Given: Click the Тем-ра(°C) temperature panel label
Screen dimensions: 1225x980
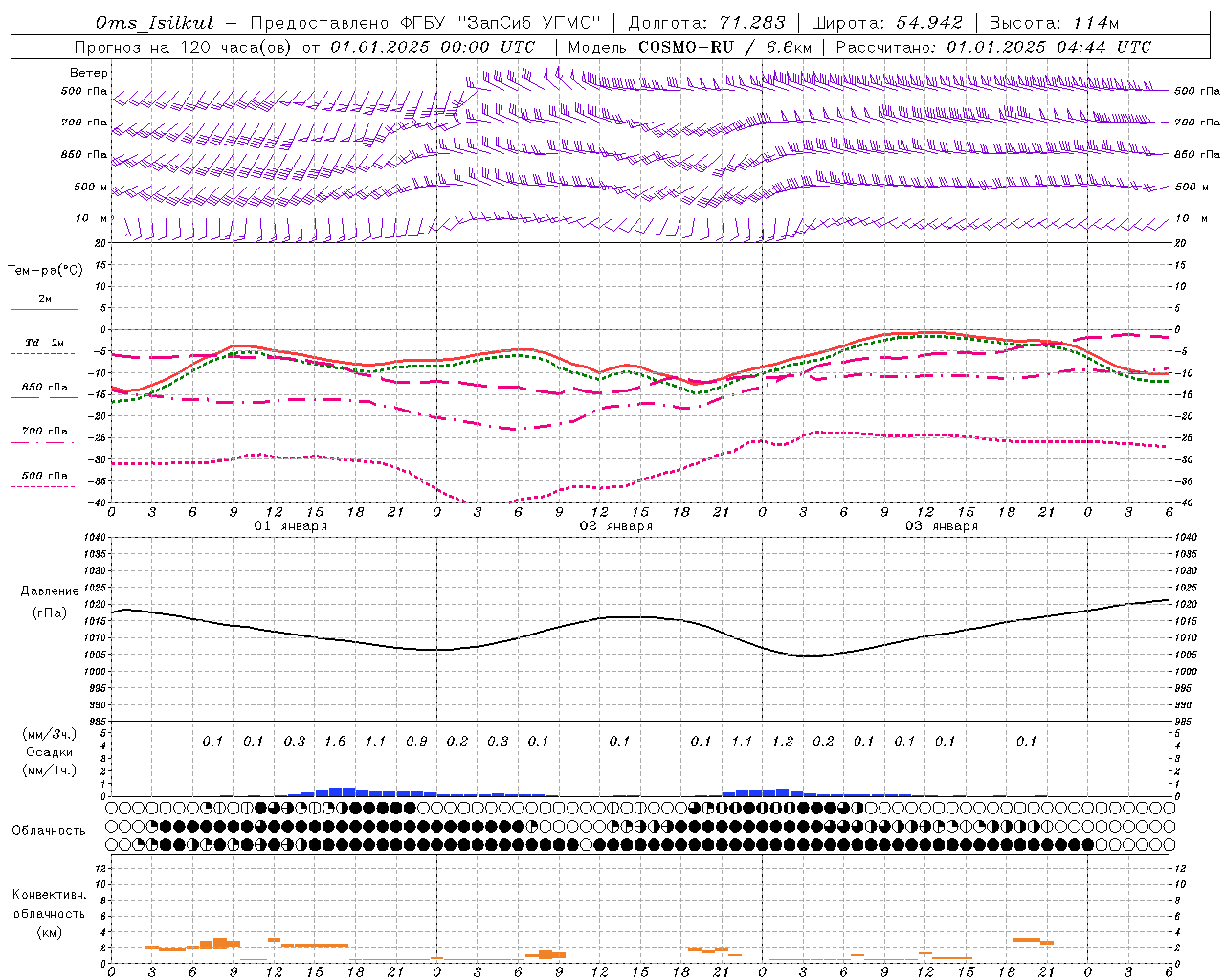Looking at the screenshot, I should click(45, 270).
